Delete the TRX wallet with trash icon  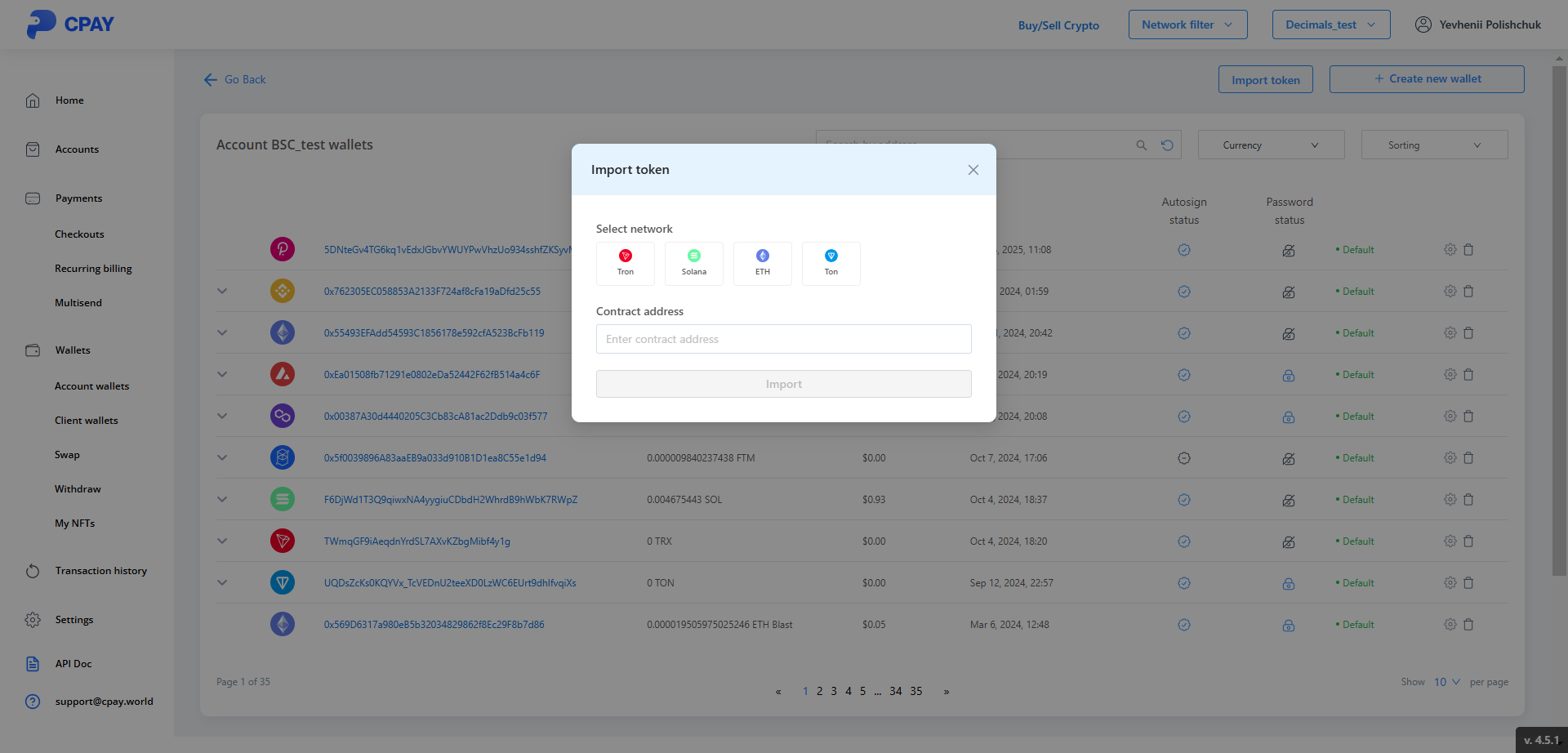(1468, 541)
